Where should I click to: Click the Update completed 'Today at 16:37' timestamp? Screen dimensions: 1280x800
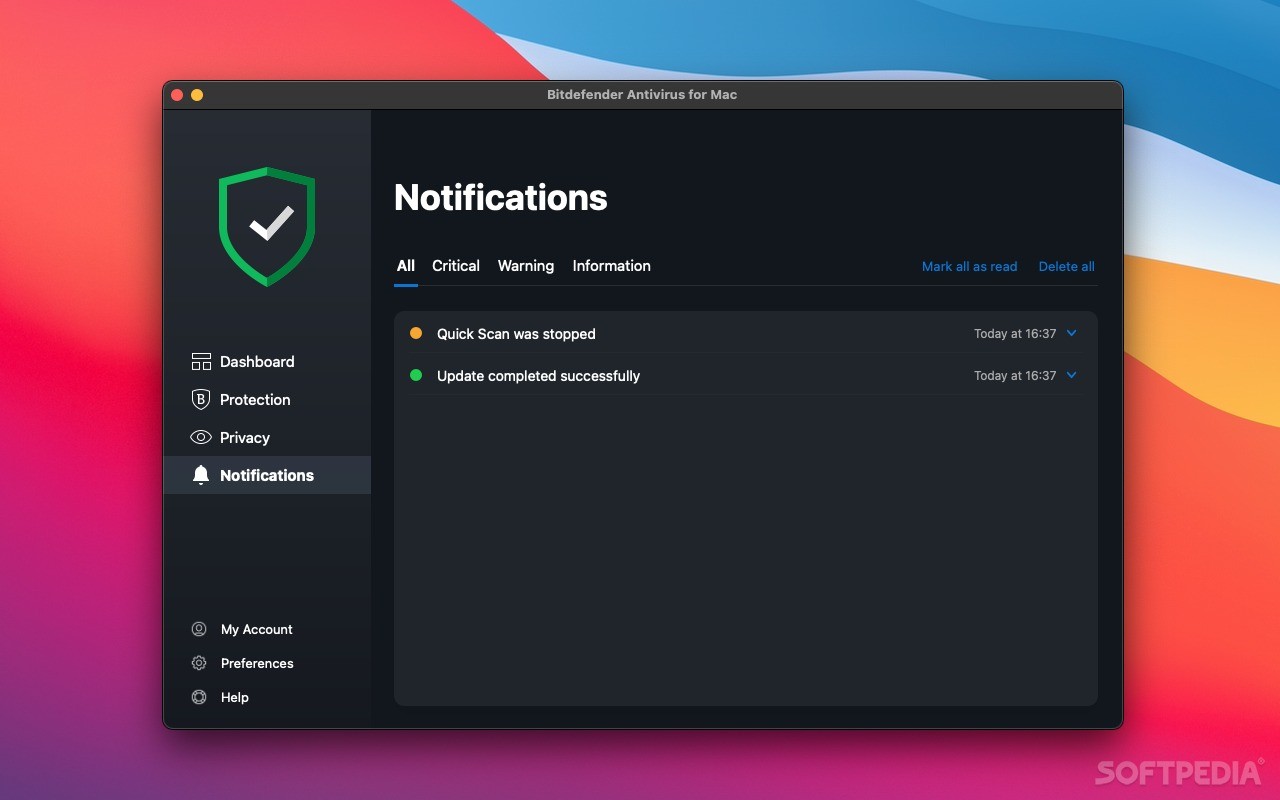click(x=1015, y=376)
